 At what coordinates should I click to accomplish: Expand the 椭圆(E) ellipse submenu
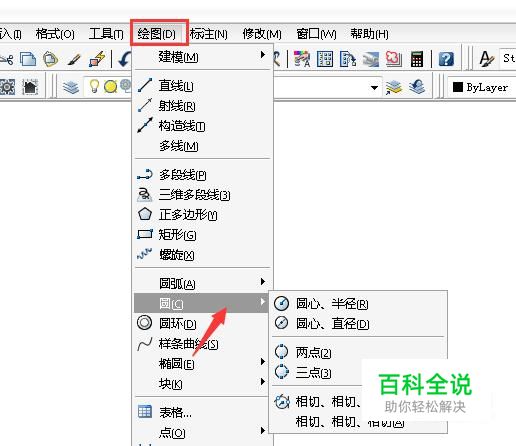point(202,364)
